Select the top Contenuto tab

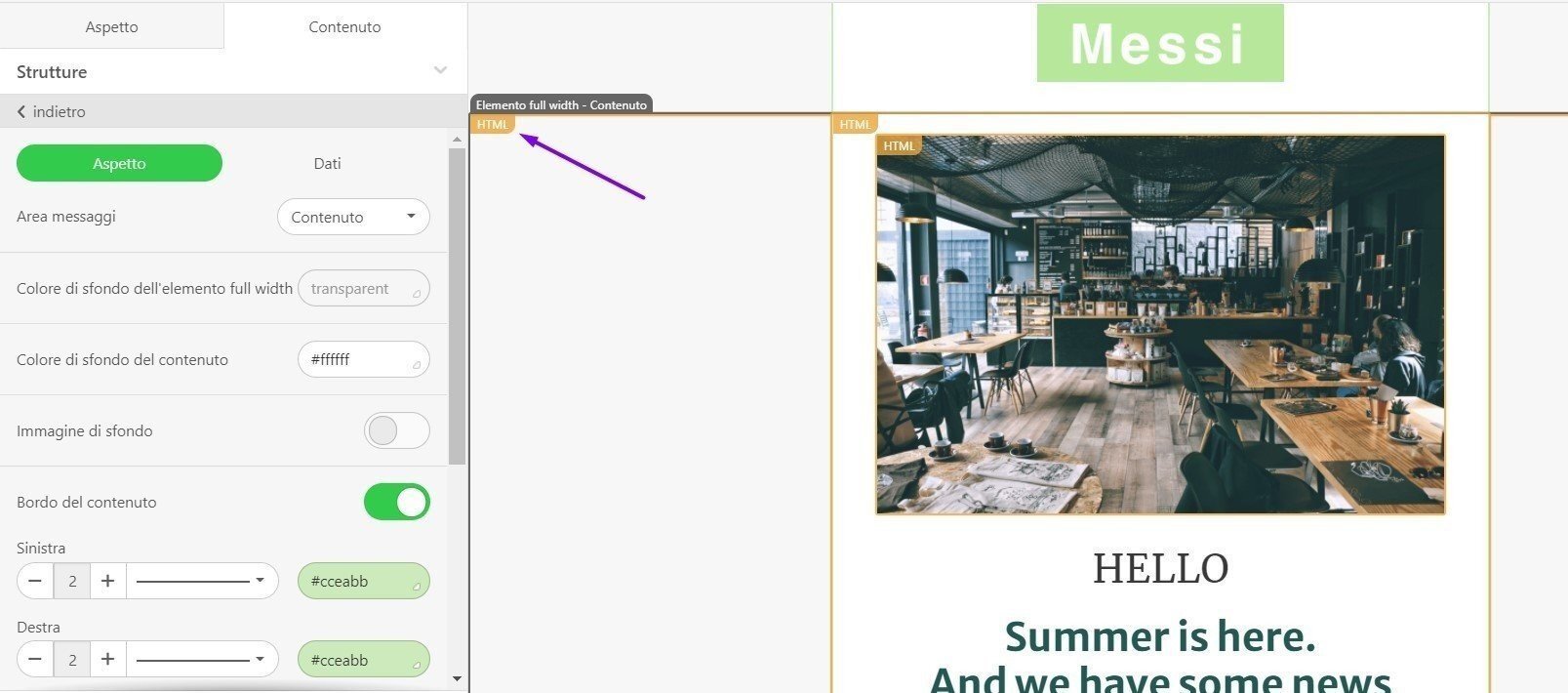(x=344, y=26)
